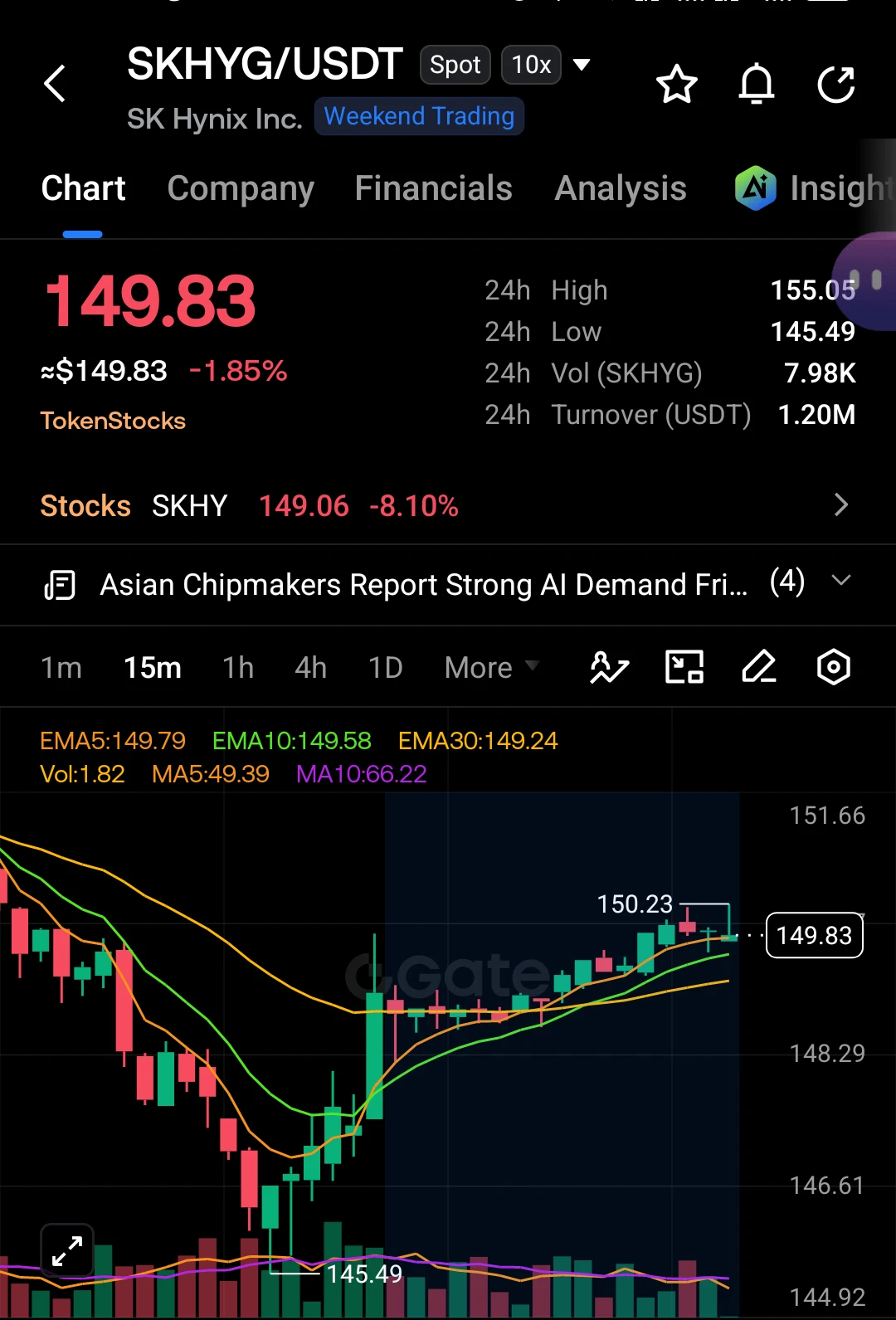Select the 15m timeframe
The width and height of the screenshot is (896, 1320).
tap(153, 668)
